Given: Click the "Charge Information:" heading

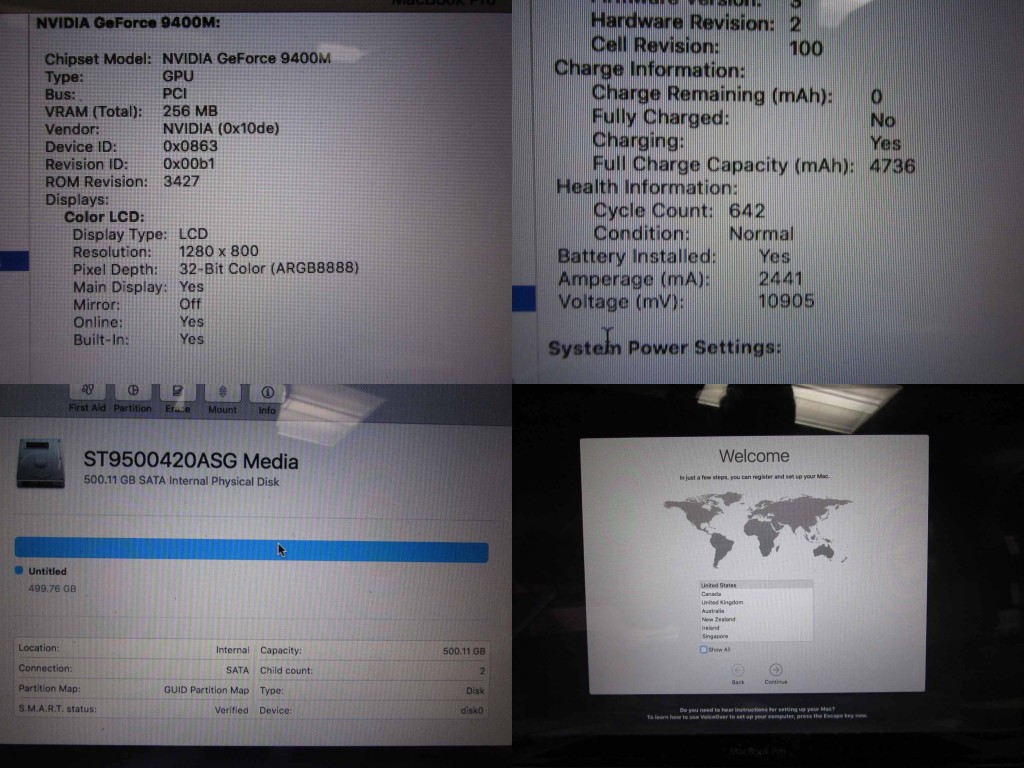Looking at the screenshot, I should point(650,70).
